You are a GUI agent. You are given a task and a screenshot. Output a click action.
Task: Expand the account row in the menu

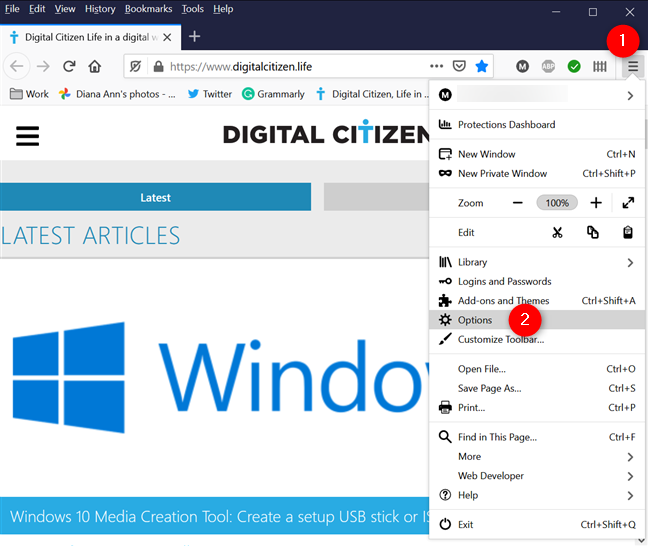pos(537,95)
